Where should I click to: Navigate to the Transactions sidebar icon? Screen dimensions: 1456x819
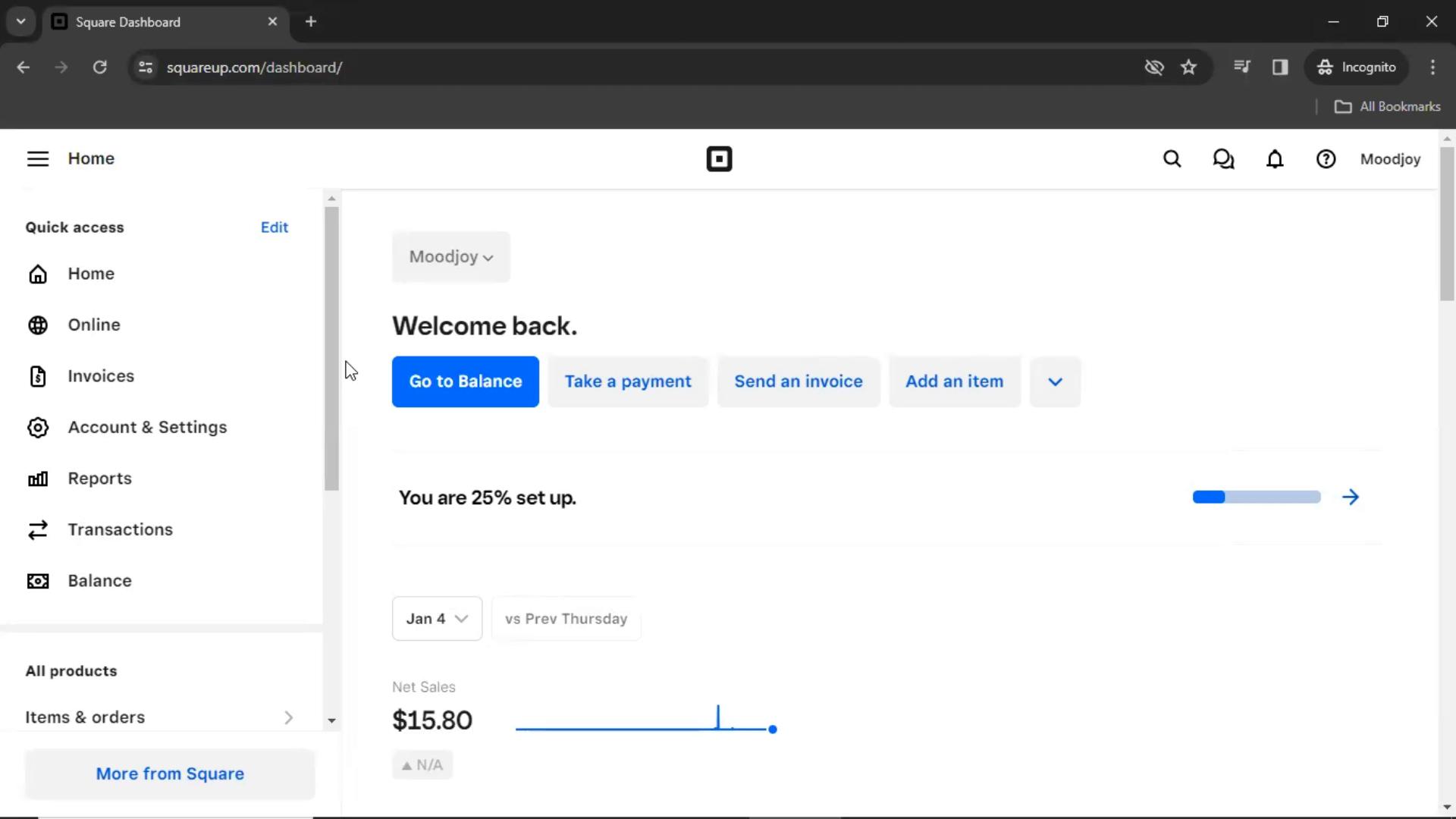coord(38,529)
